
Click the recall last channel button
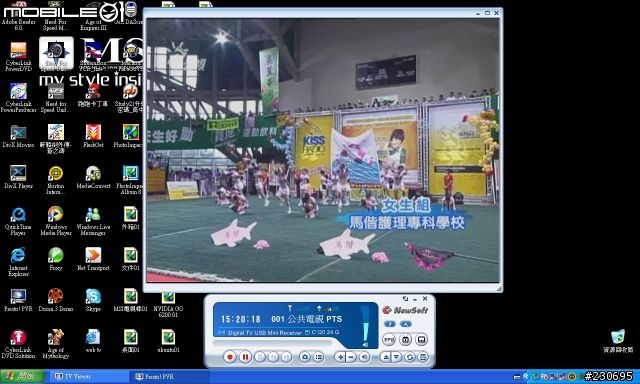click(x=410, y=357)
